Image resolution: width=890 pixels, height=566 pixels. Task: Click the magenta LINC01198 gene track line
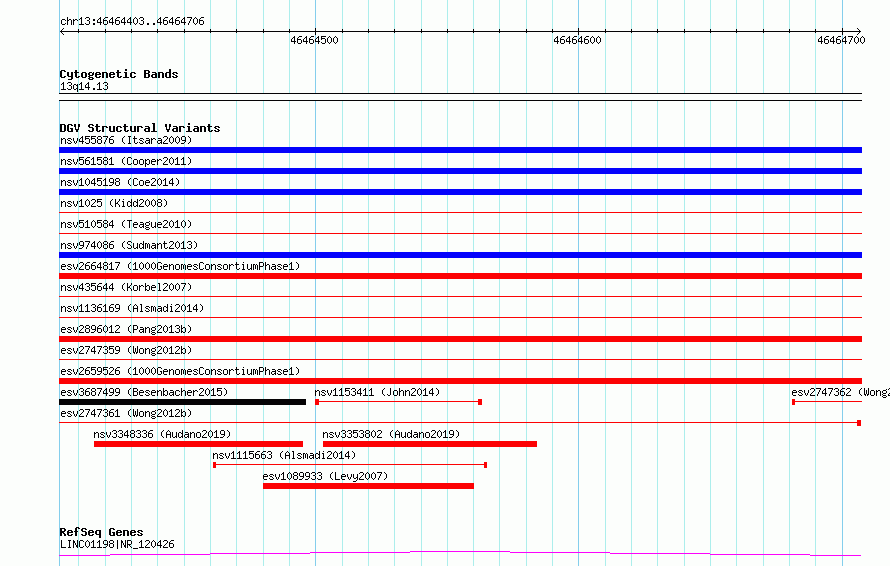click(460, 553)
